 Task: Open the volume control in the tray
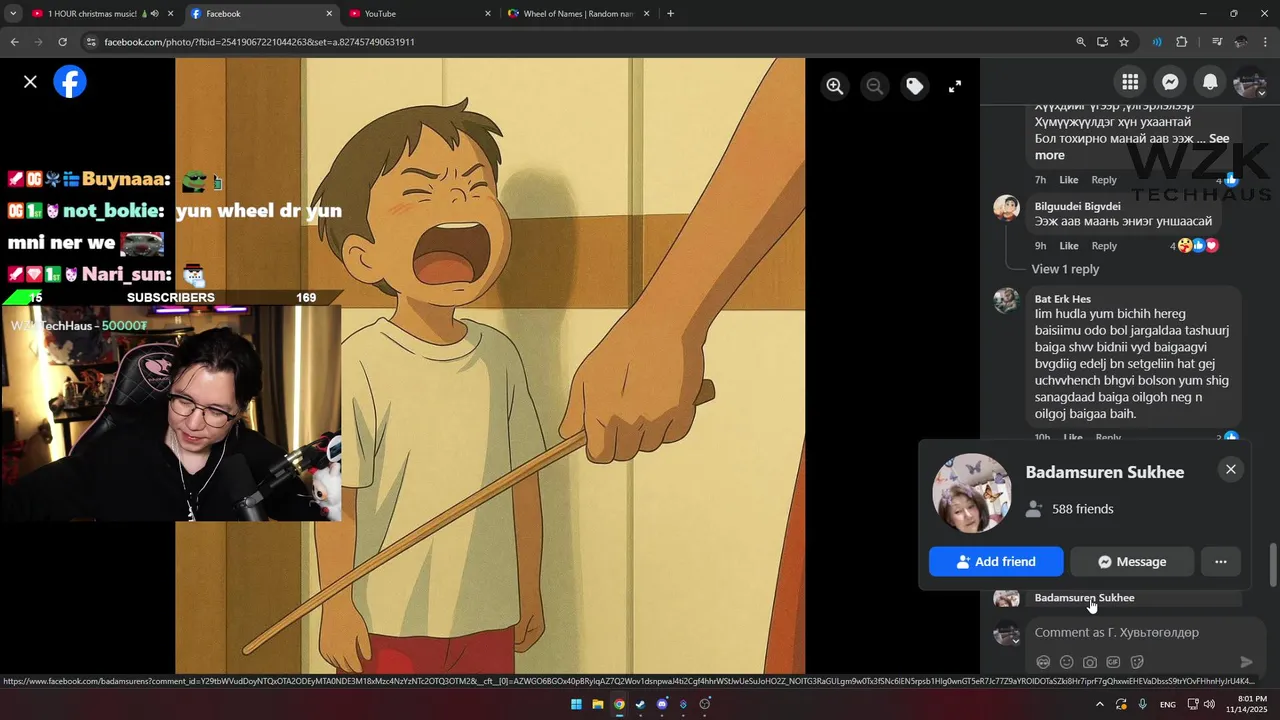pyautogui.click(x=1209, y=704)
